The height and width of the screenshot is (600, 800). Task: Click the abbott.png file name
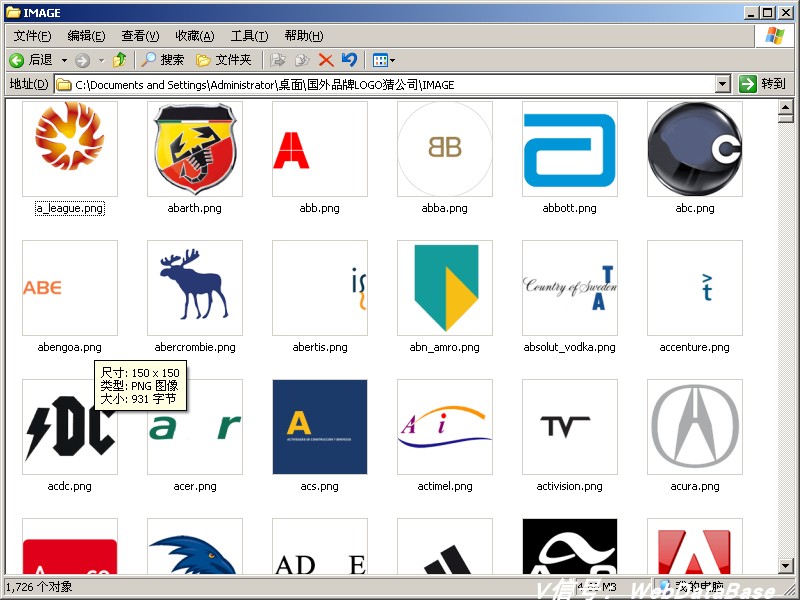point(569,208)
